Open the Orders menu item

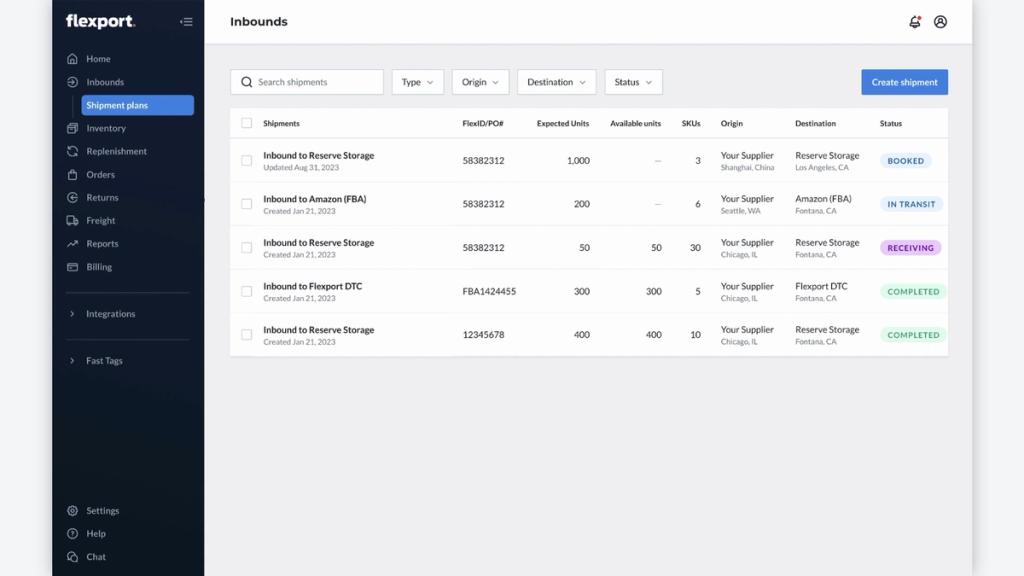101,174
